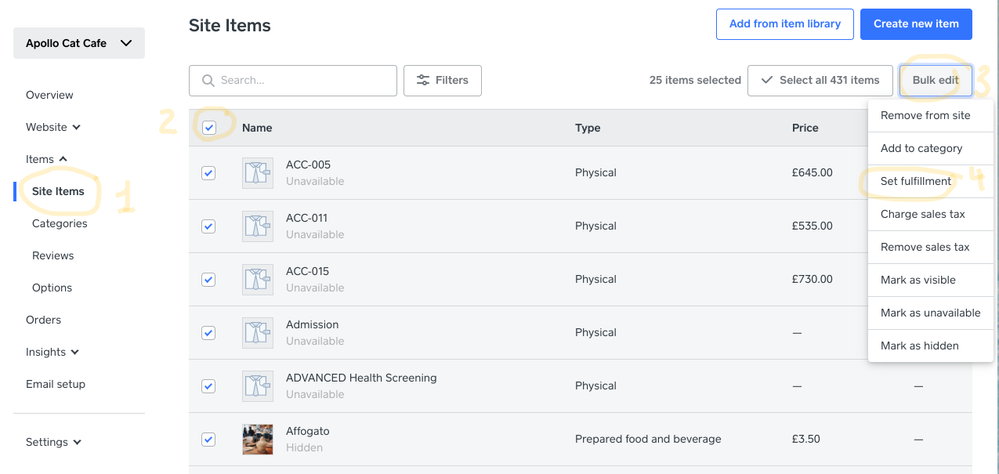999x474 pixels.
Task: Uncheck the ACC-005 row checkbox
Action: (x=209, y=173)
